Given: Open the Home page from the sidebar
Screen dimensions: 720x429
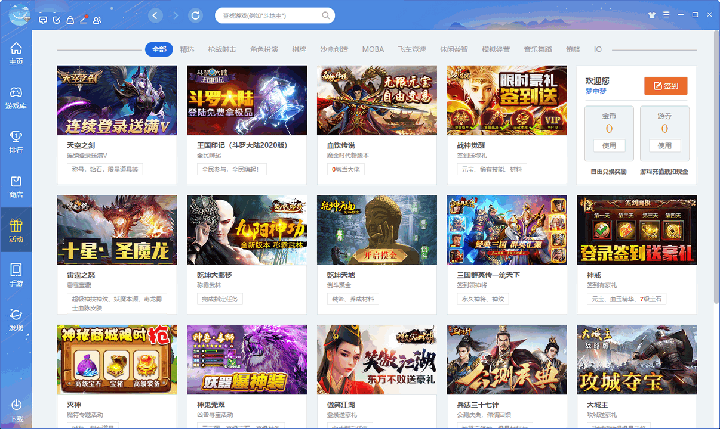Looking at the screenshot, I should (16, 52).
